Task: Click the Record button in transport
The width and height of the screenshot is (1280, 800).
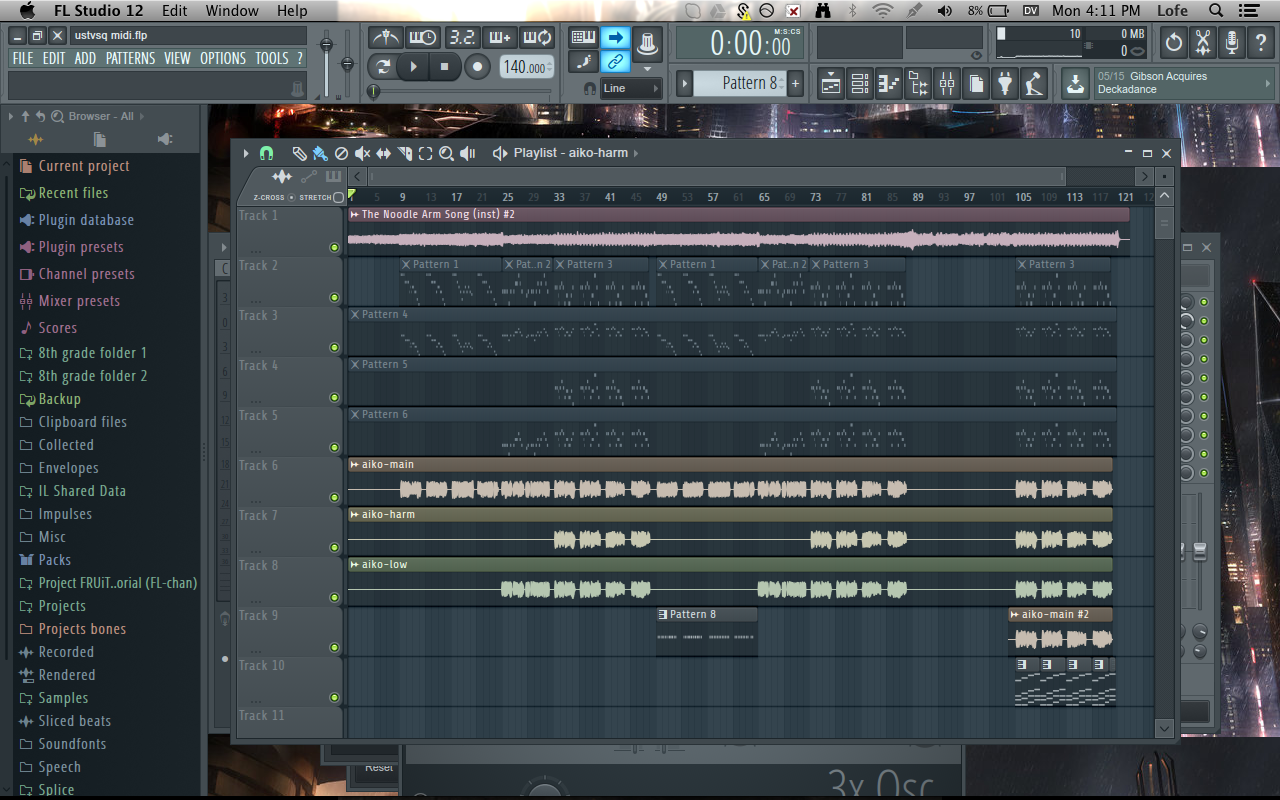Action: point(477,67)
